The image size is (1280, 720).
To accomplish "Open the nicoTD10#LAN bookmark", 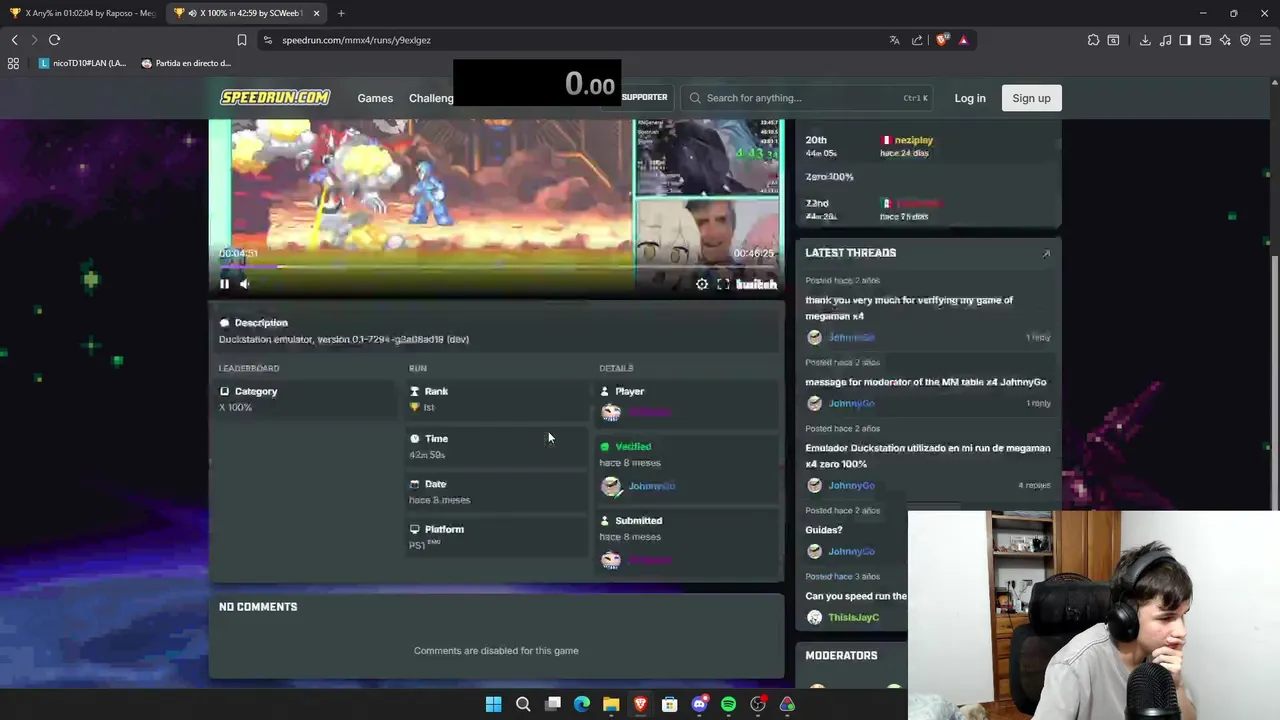I will (82, 63).
